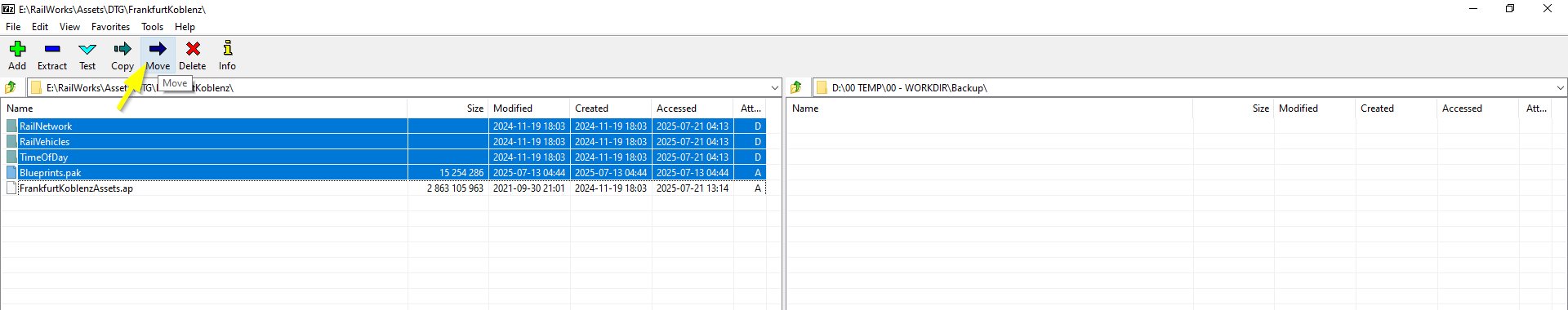The height and width of the screenshot is (310, 1568).
Task: Open the Favorites menu
Action: tap(110, 27)
